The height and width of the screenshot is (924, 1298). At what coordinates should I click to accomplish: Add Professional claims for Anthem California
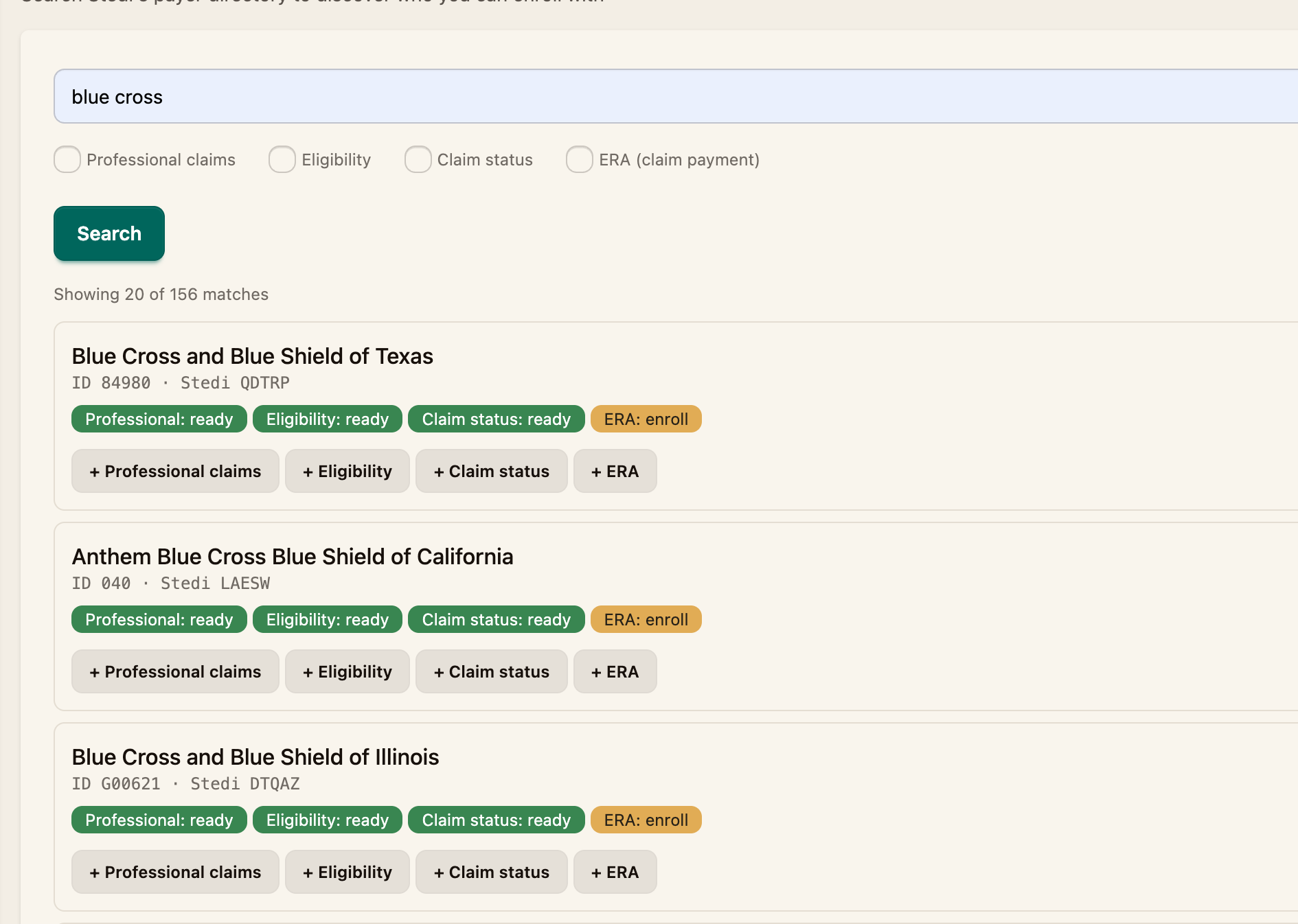(x=176, y=671)
